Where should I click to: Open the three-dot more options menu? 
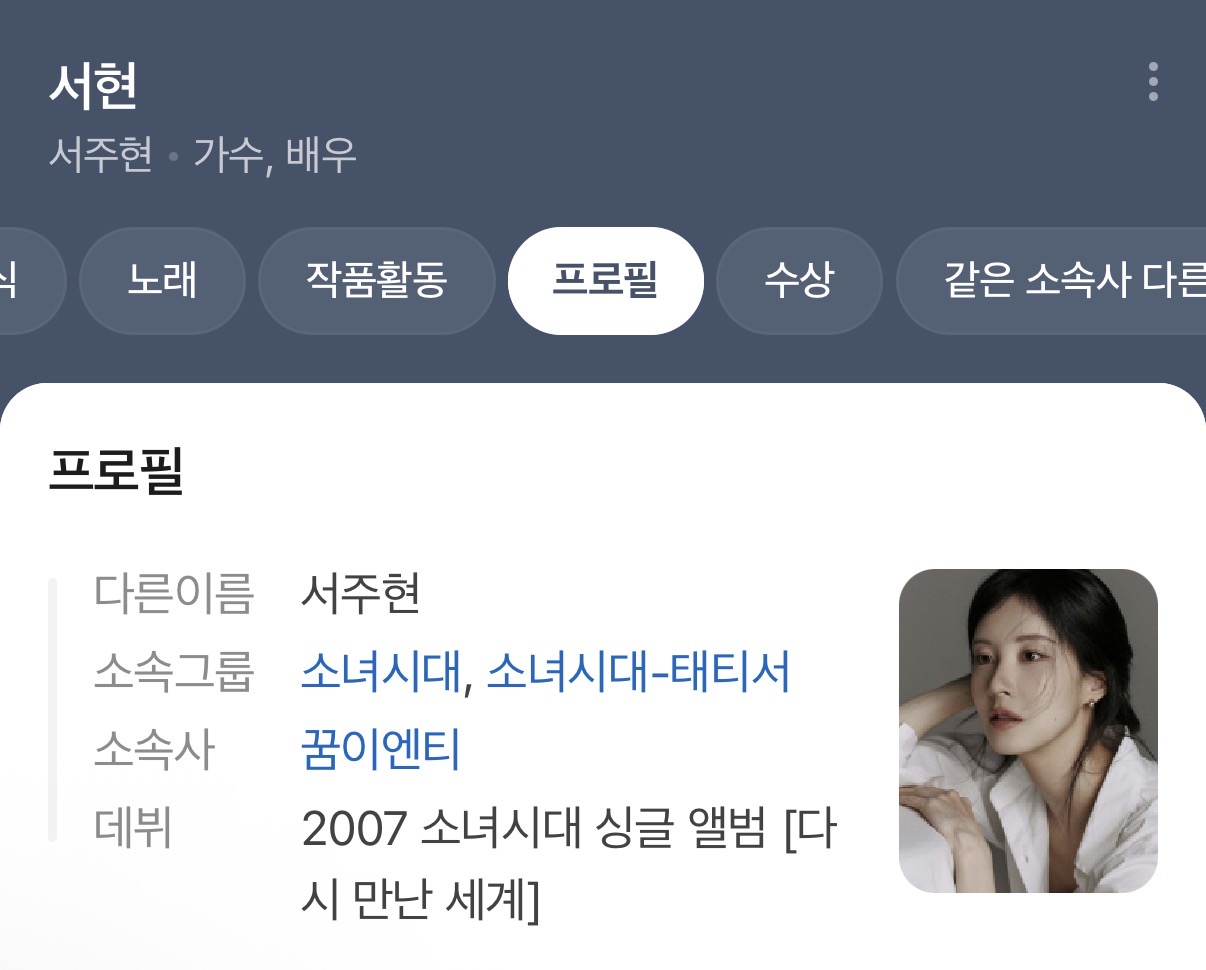[1153, 82]
